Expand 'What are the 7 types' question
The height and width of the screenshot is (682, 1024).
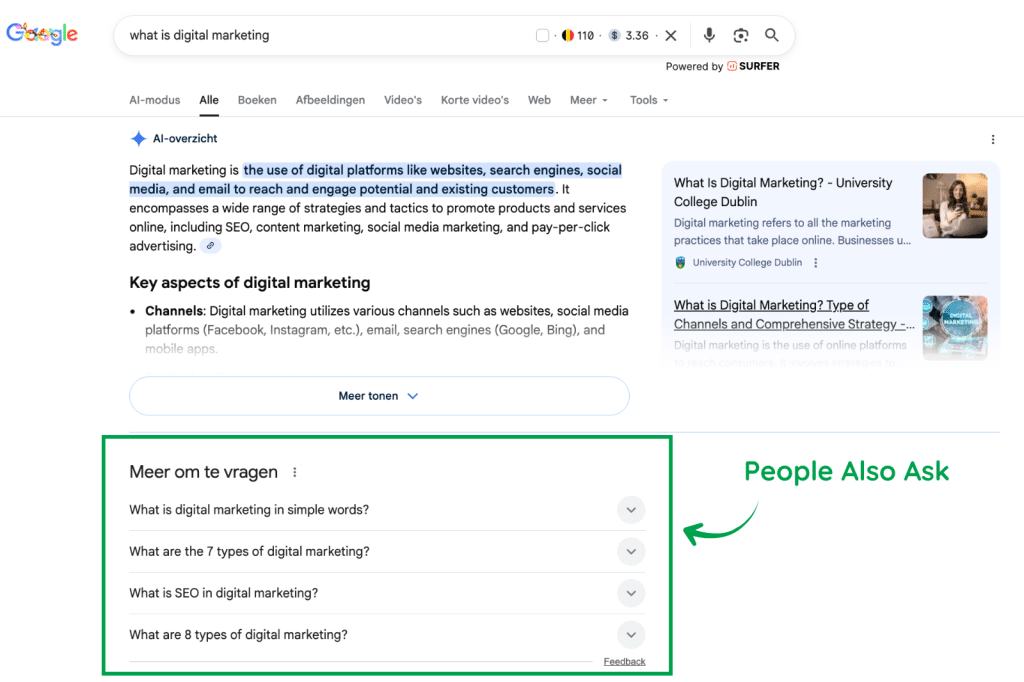[x=630, y=551]
